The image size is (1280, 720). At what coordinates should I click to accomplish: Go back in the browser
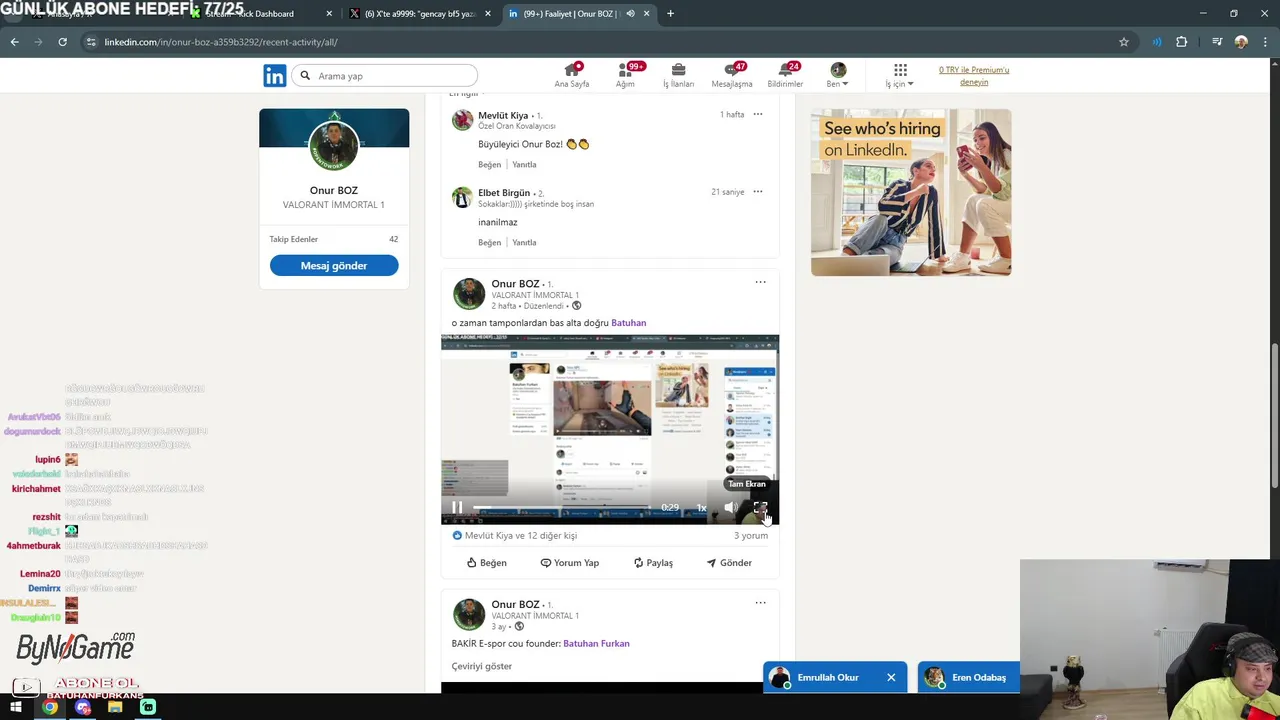(14, 42)
